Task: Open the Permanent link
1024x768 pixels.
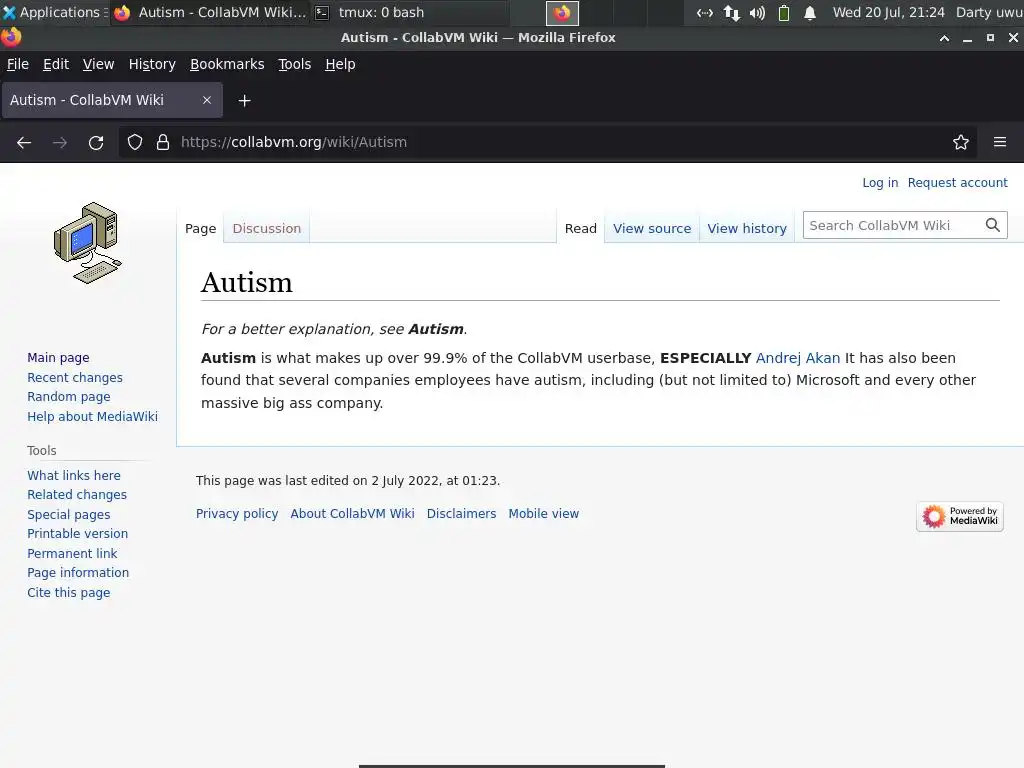Action: [x=72, y=553]
